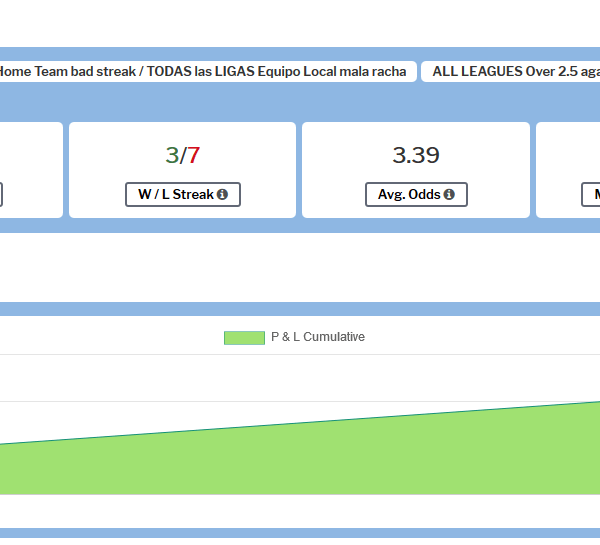Click the green cumulative chart area
Screen dimensions: 600x545
click(300, 459)
